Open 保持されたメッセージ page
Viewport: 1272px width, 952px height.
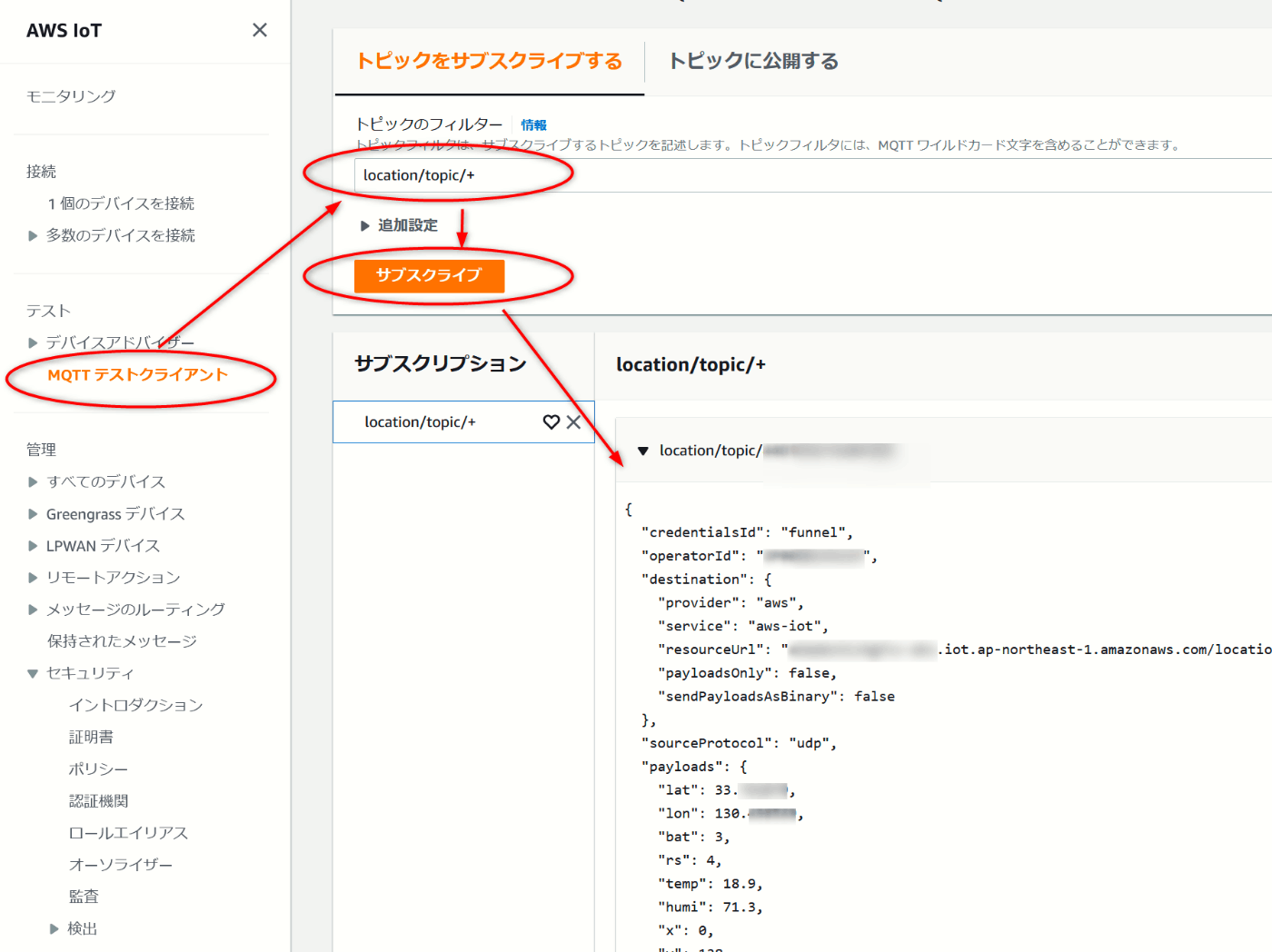[x=122, y=641]
